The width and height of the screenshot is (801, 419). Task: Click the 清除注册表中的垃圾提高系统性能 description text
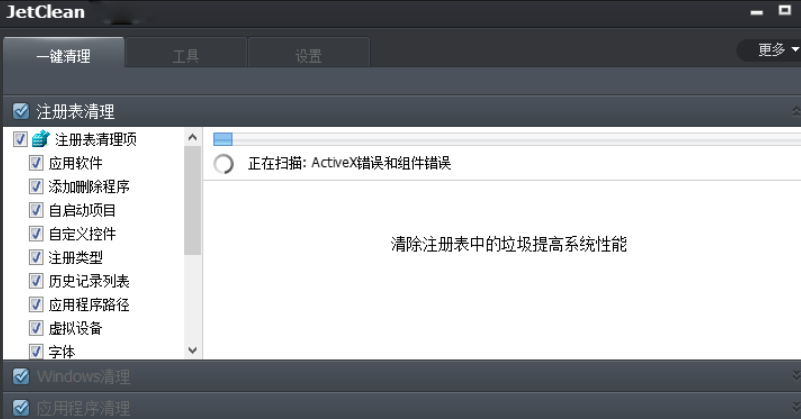pos(509,244)
